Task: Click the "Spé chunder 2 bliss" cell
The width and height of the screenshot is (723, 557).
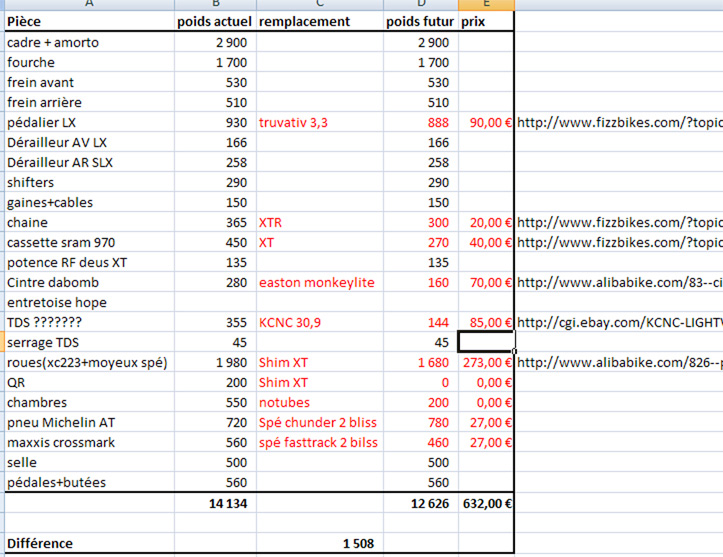Action: [x=318, y=423]
